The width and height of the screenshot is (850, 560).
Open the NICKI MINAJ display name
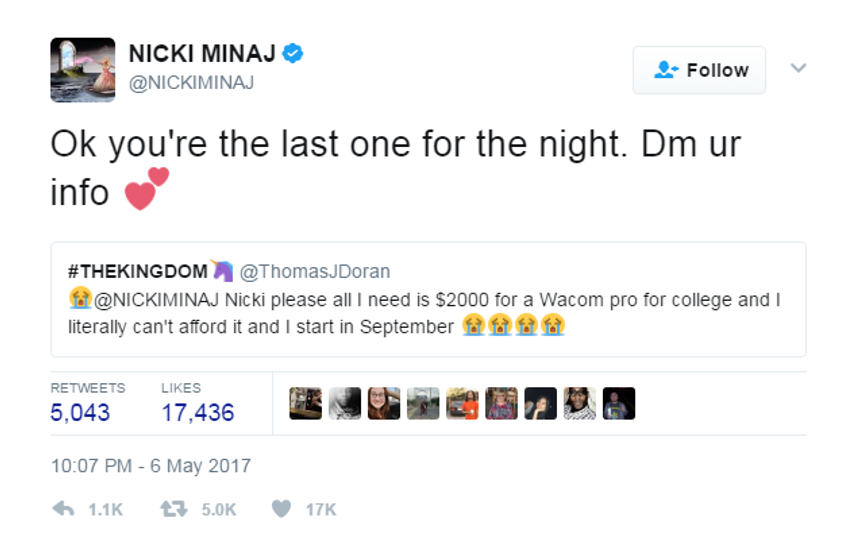(x=202, y=53)
